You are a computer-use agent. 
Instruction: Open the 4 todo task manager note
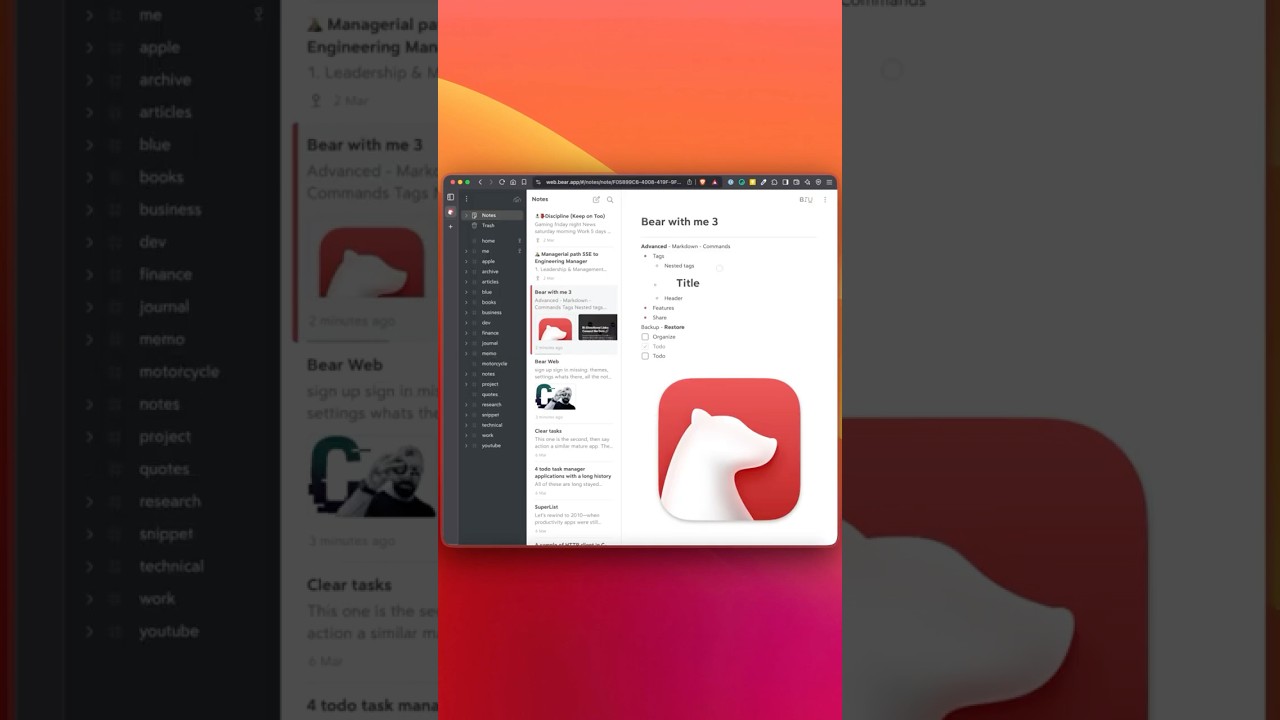coord(574,482)
